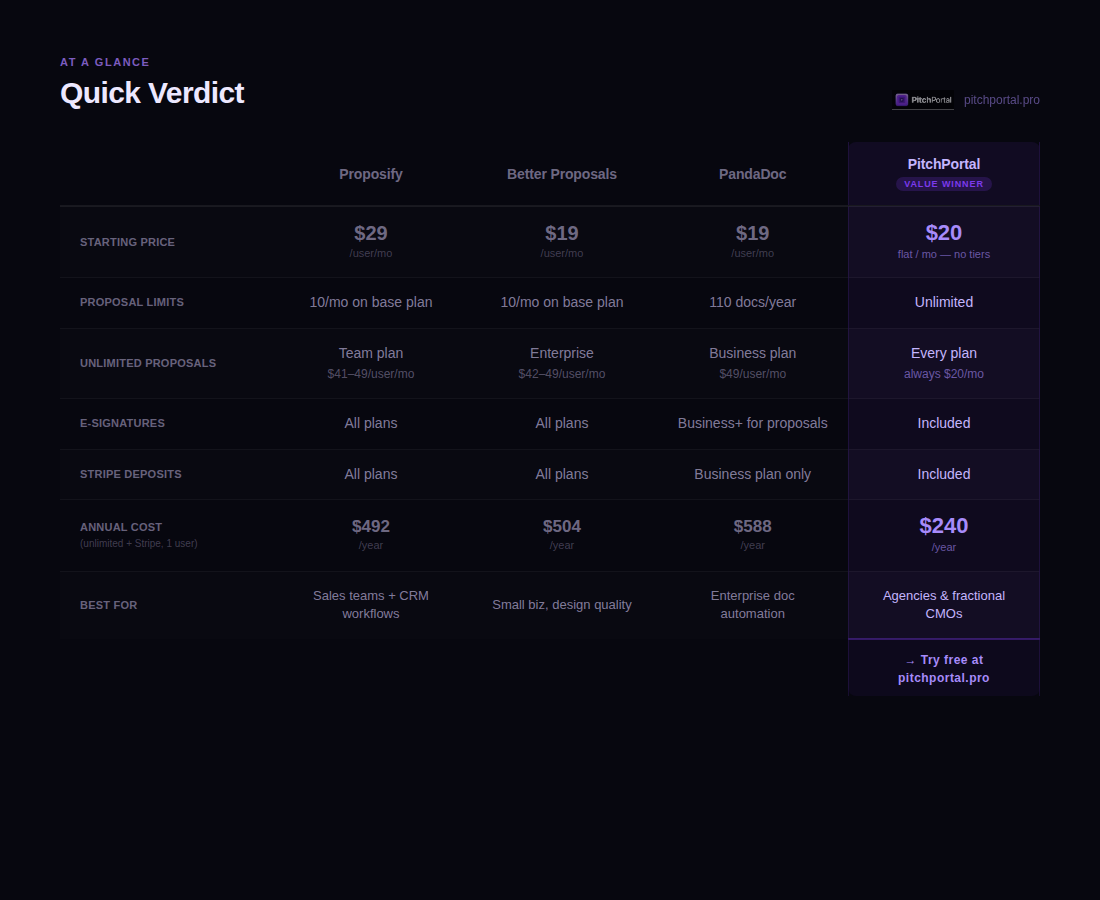Click the PROPOSAL LIMITS row label
The image size is (1100, 900).
coord(132,302)
